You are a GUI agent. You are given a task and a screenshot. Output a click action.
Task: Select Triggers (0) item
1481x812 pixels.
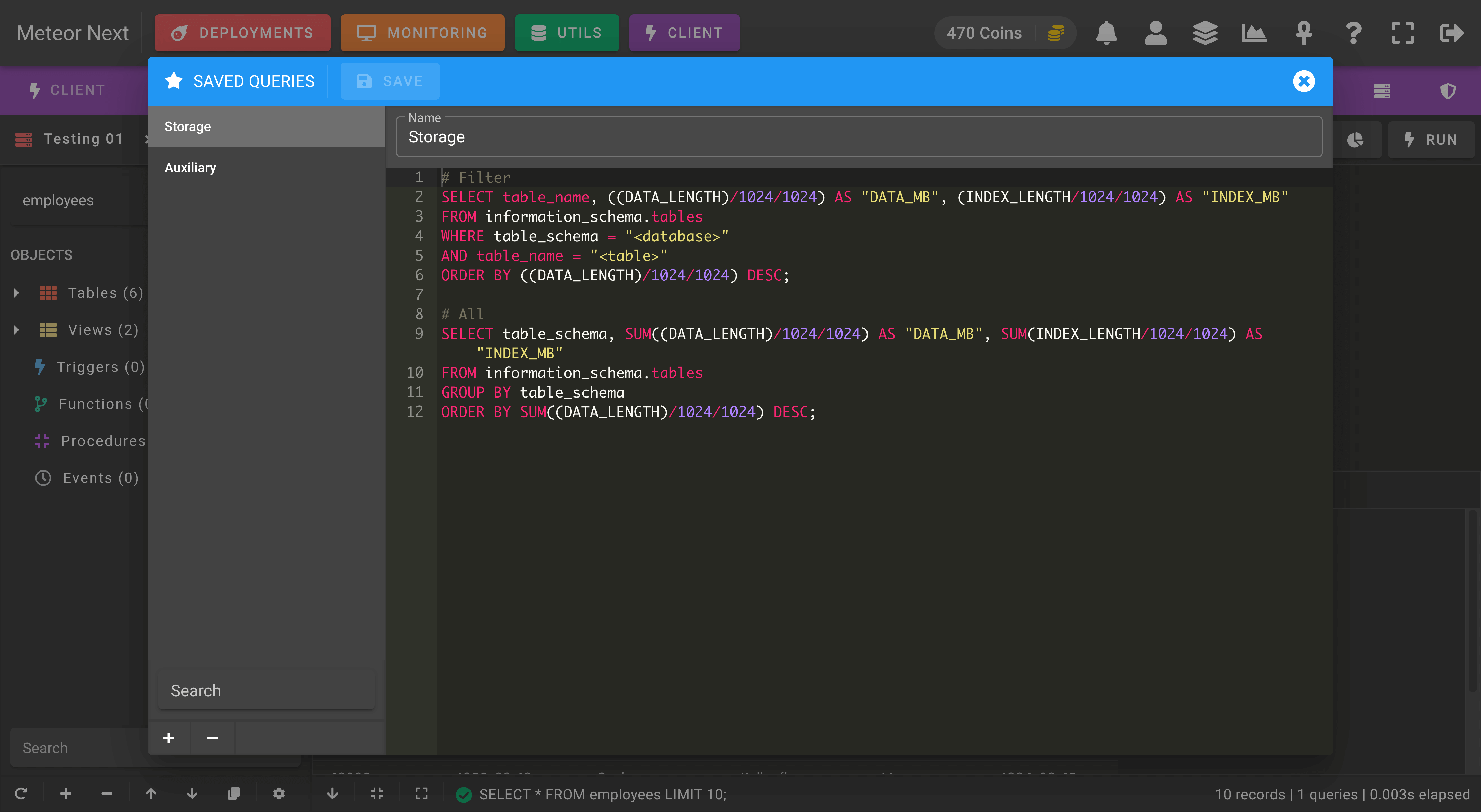pyautogui.click(x=90, y=367)
